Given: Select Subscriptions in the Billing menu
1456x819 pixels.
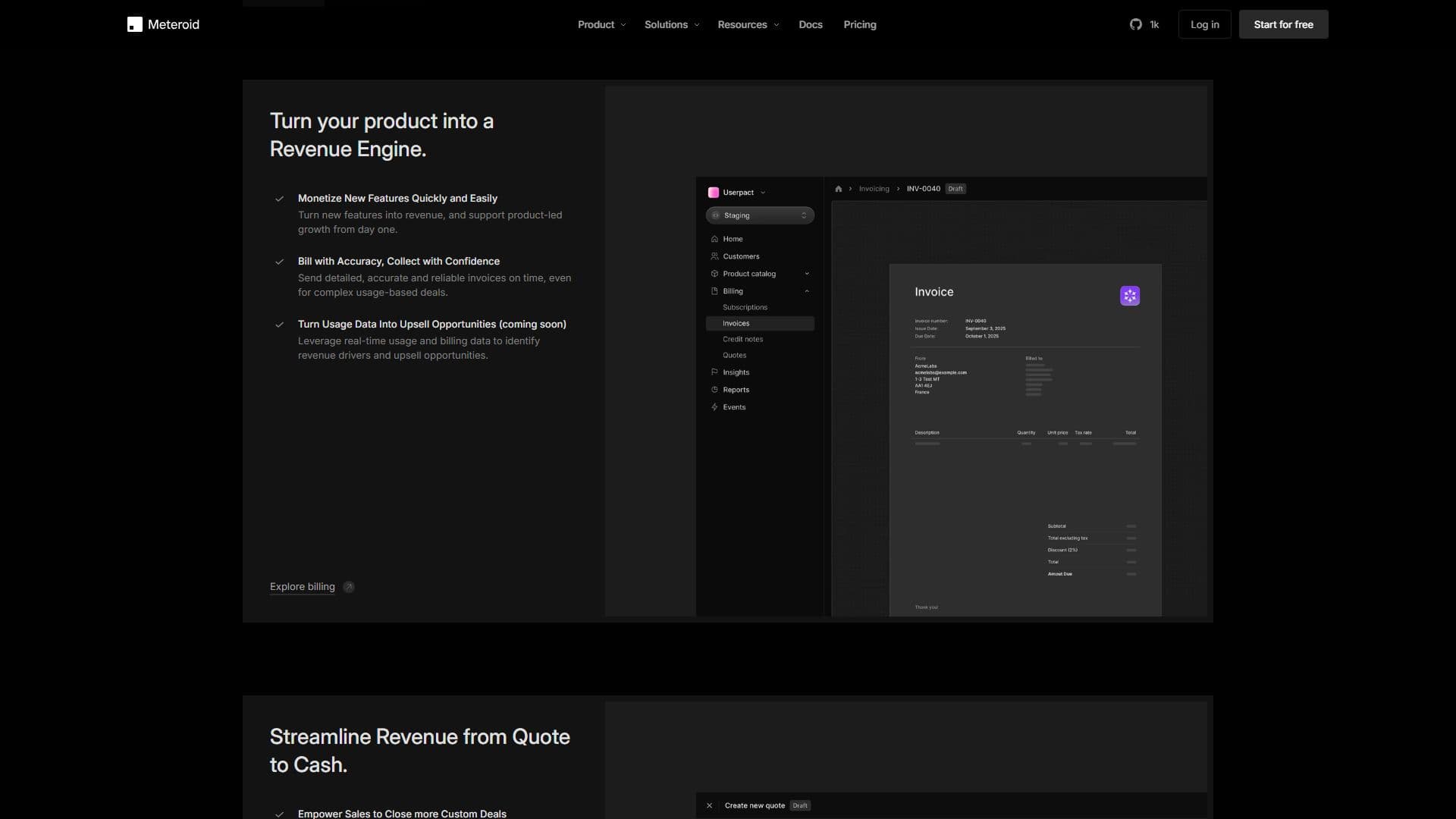Looking at the screenshot, I should pos(745,307).
